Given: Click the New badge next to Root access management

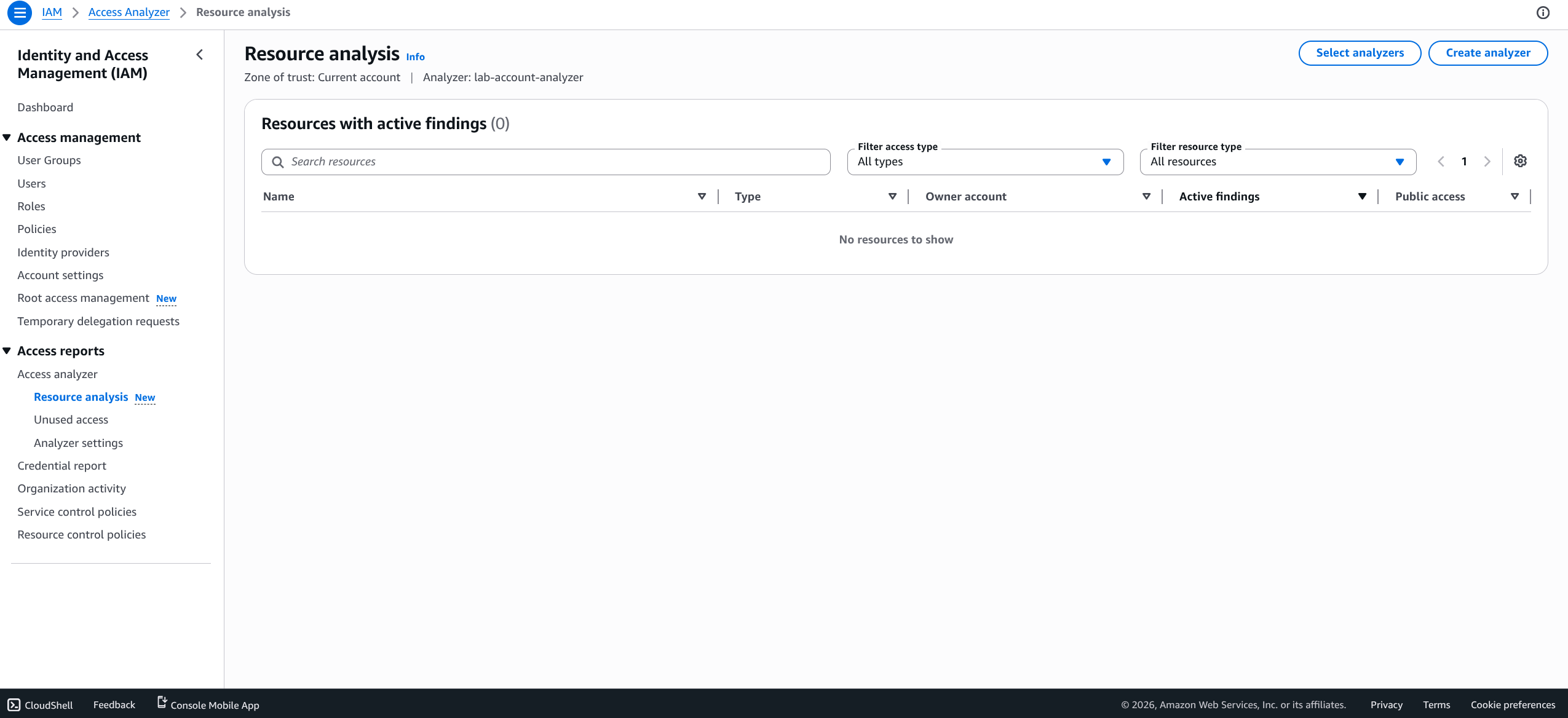Looking at the screenshot, I should (x=166, y=299).
